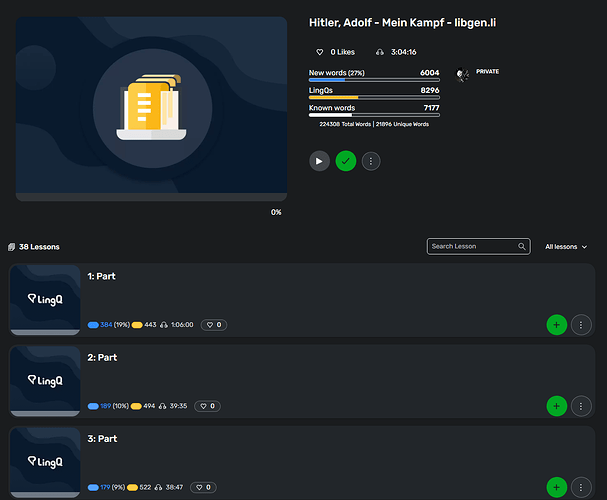
Task: Expand the All lessons filter dropdown
Action: point(566,247)
